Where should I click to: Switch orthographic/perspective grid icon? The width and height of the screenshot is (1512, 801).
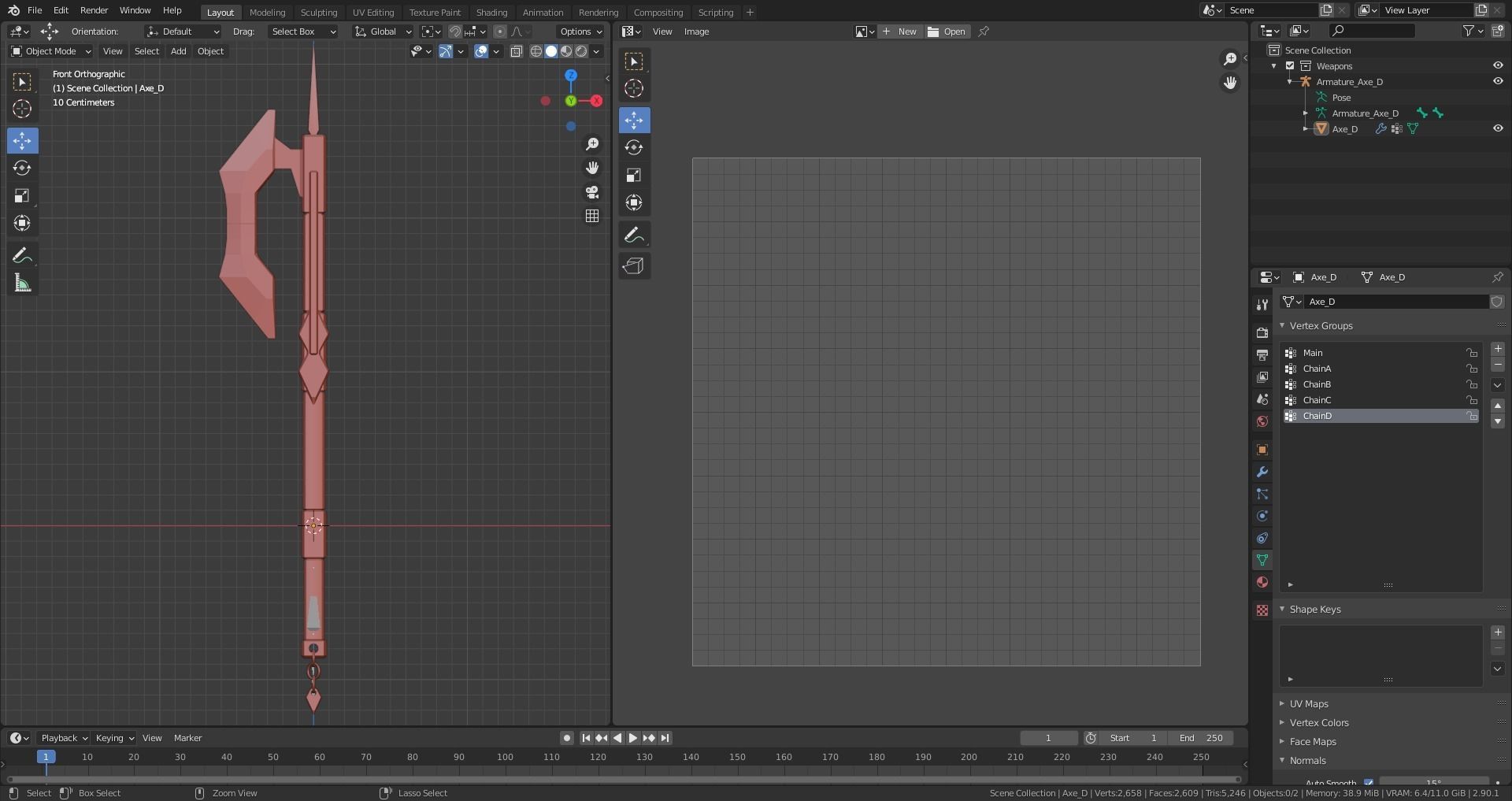click(x=592, y=216)
